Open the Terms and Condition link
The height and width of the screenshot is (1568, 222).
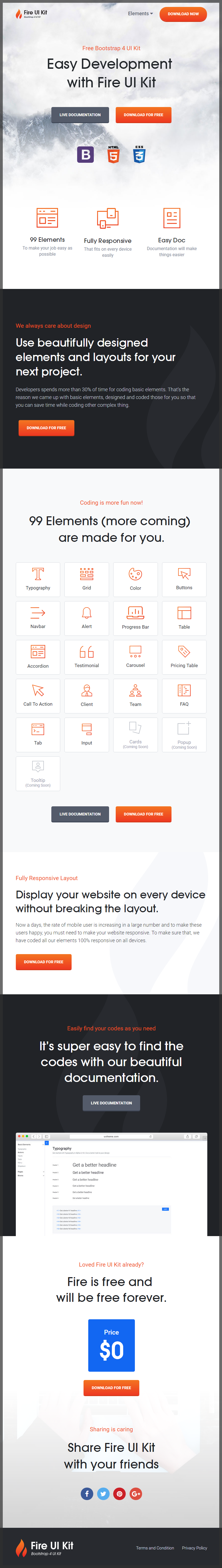pyautogui.click(x=155, y=1548)
